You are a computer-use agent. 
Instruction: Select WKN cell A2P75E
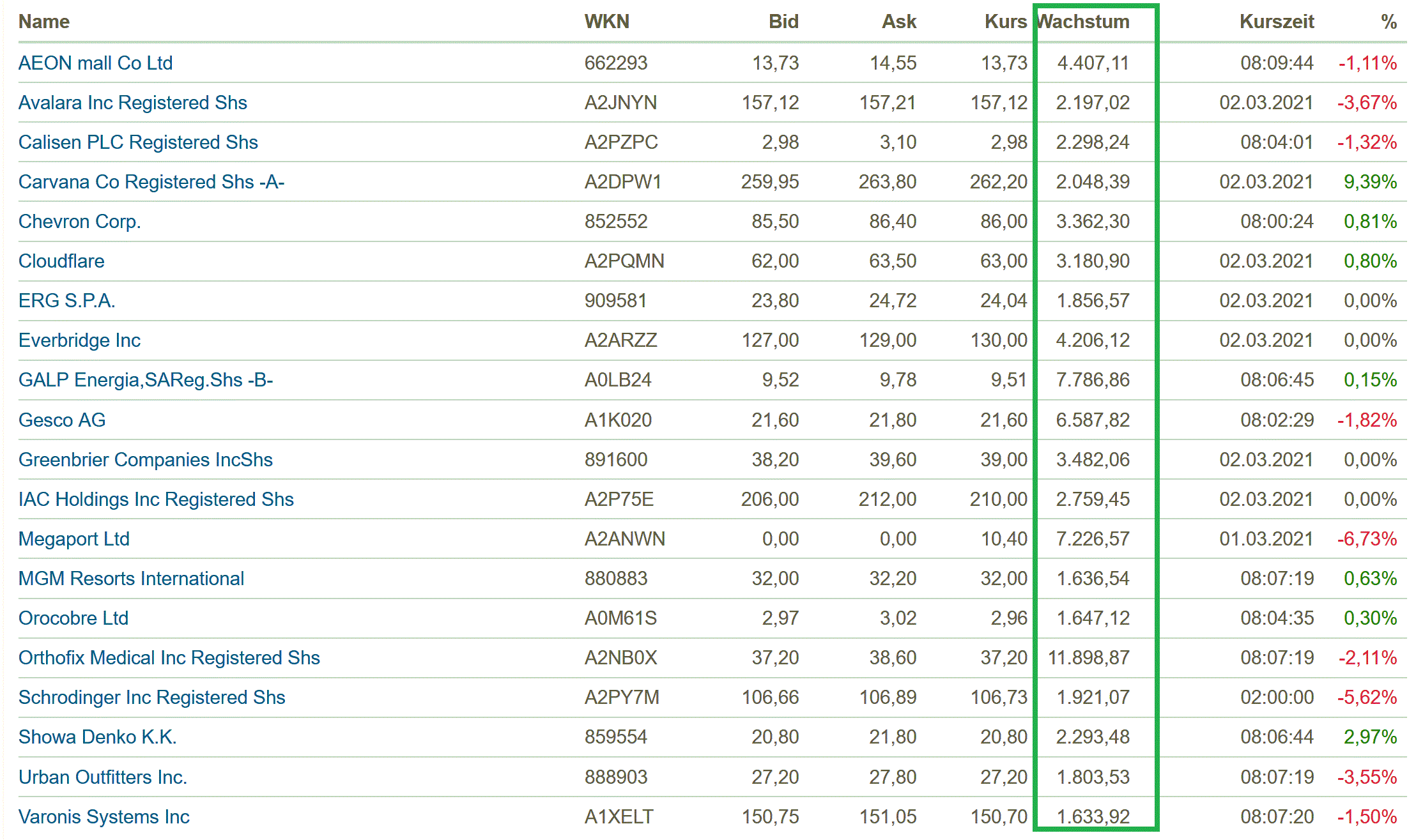point(619,500)
